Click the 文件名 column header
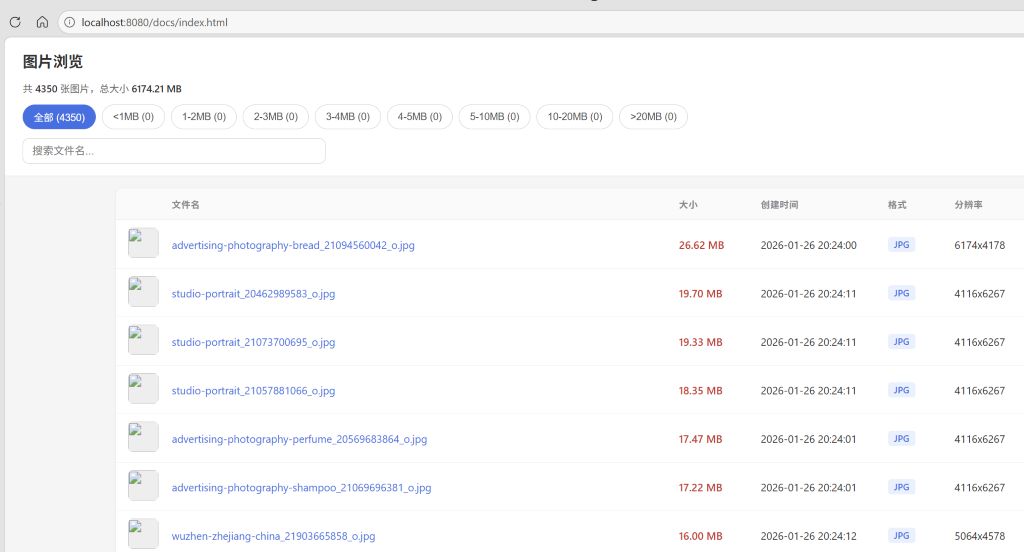This screenshot has height=552, width=1024. point(185,204)
